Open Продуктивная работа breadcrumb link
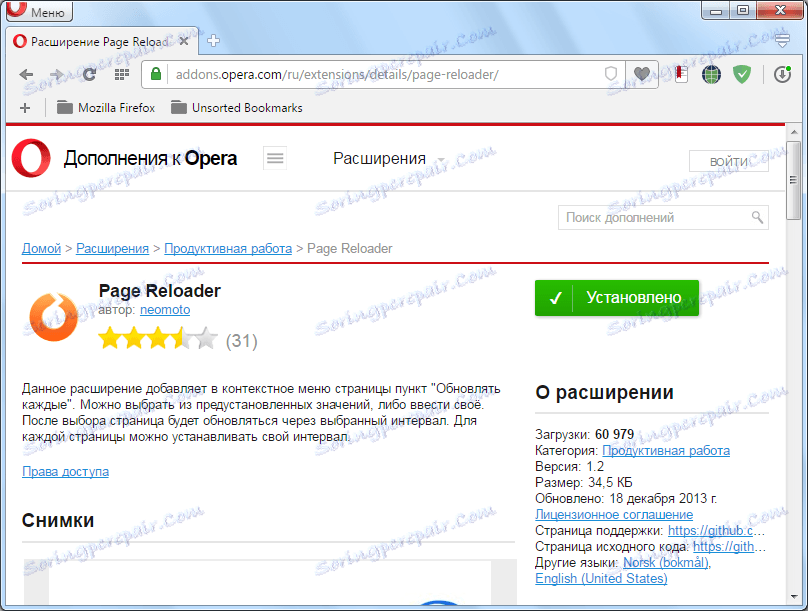 pos(228,248)
